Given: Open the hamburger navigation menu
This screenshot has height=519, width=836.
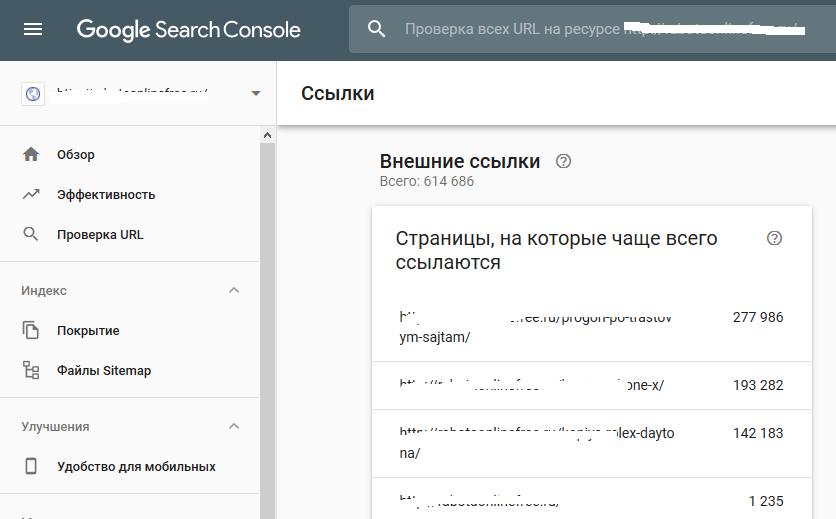Looking at the screenshot, I should tap(33, 29).
